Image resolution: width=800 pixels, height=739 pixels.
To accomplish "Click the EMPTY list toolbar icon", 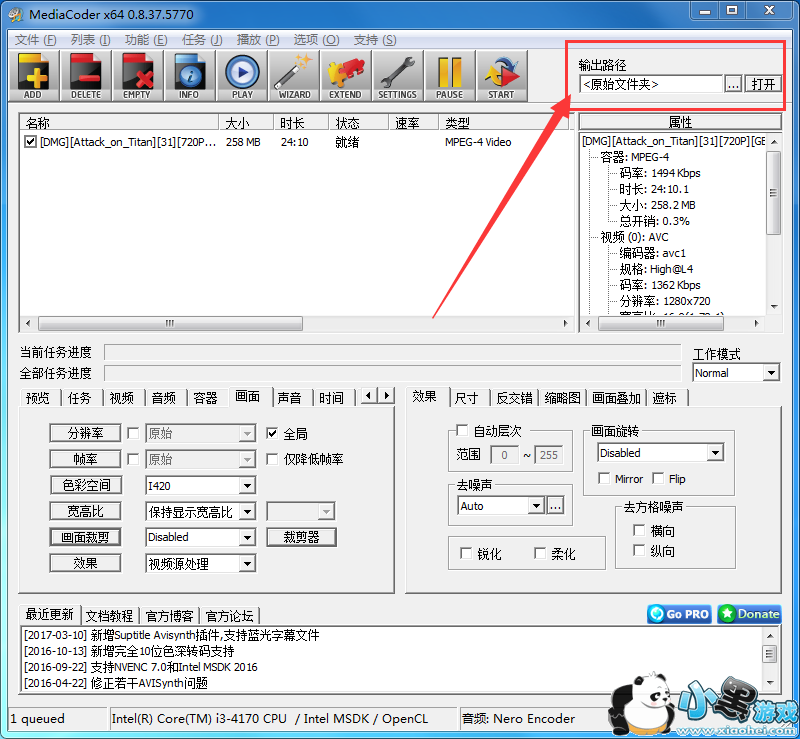I will click(x=137, y=76).
